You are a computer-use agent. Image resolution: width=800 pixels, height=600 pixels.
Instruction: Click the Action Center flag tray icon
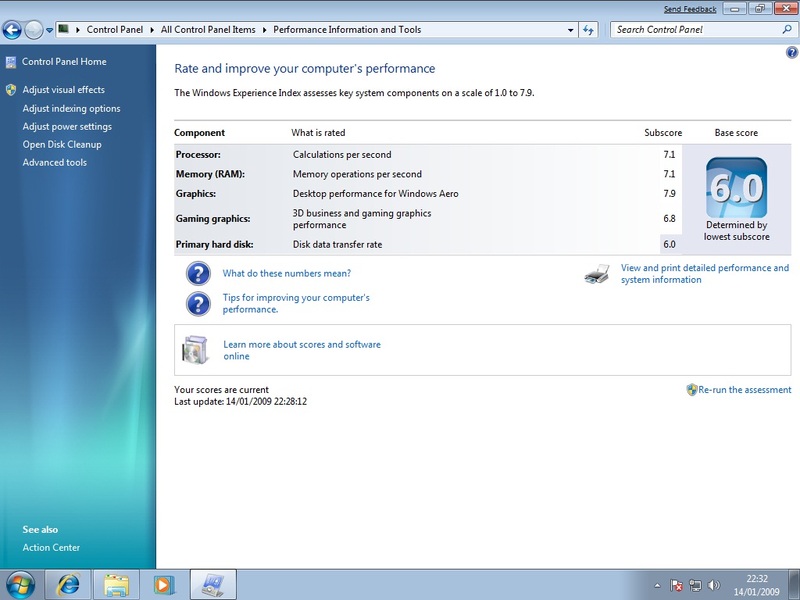coord(677,586)
